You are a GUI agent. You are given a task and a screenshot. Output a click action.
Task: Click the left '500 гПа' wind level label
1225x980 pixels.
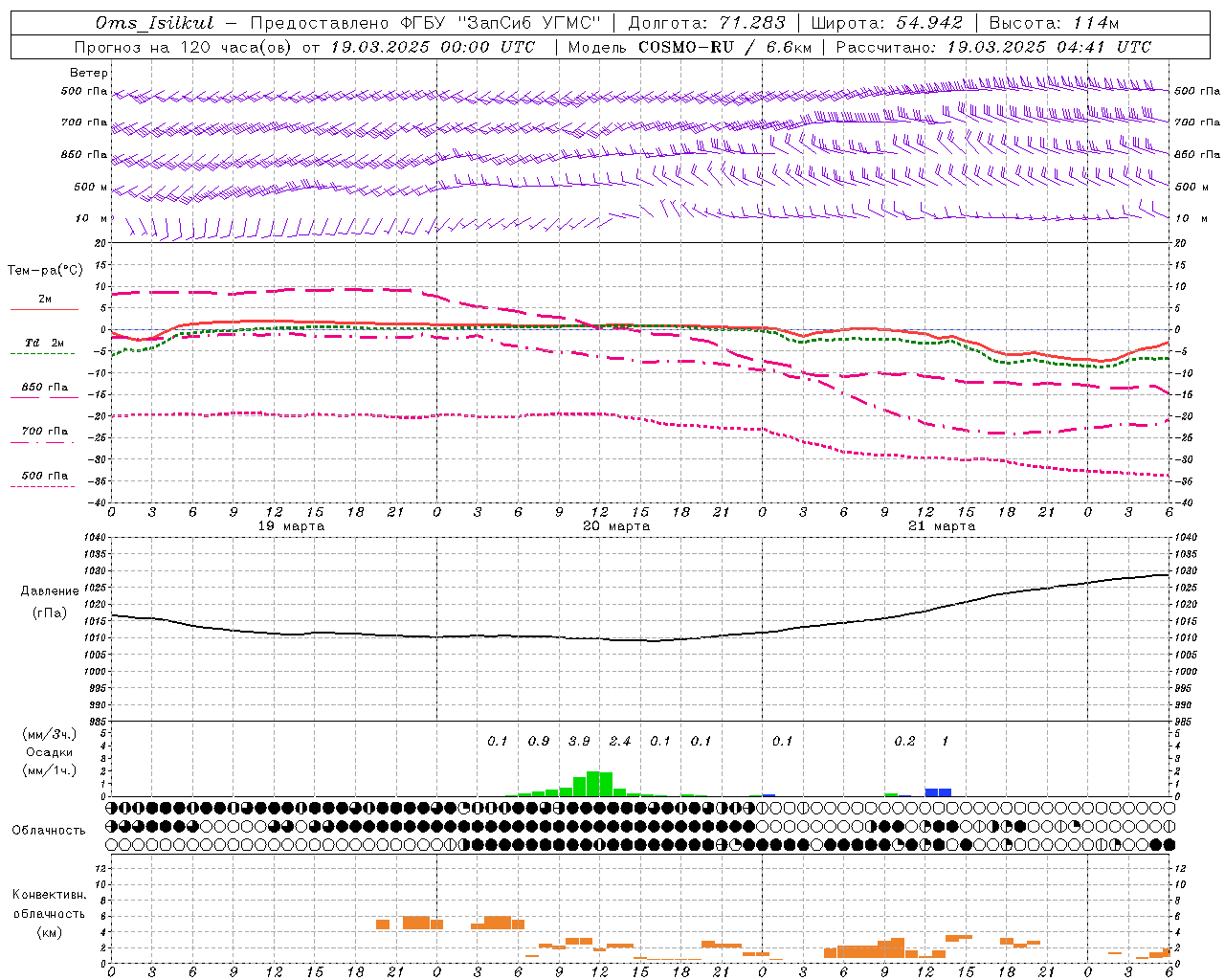(x=84, y=92)
